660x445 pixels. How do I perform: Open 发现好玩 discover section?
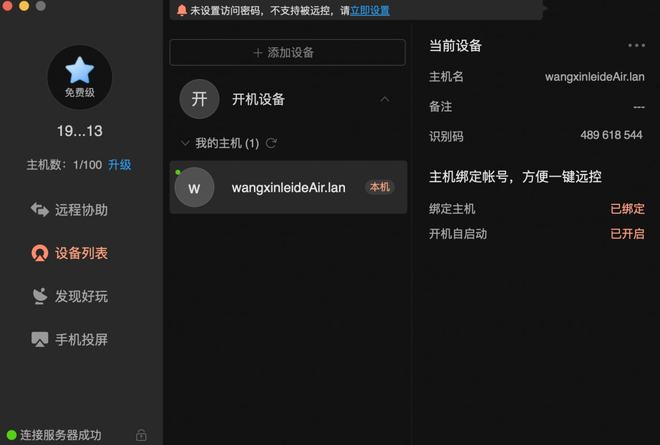coord(69,296)
